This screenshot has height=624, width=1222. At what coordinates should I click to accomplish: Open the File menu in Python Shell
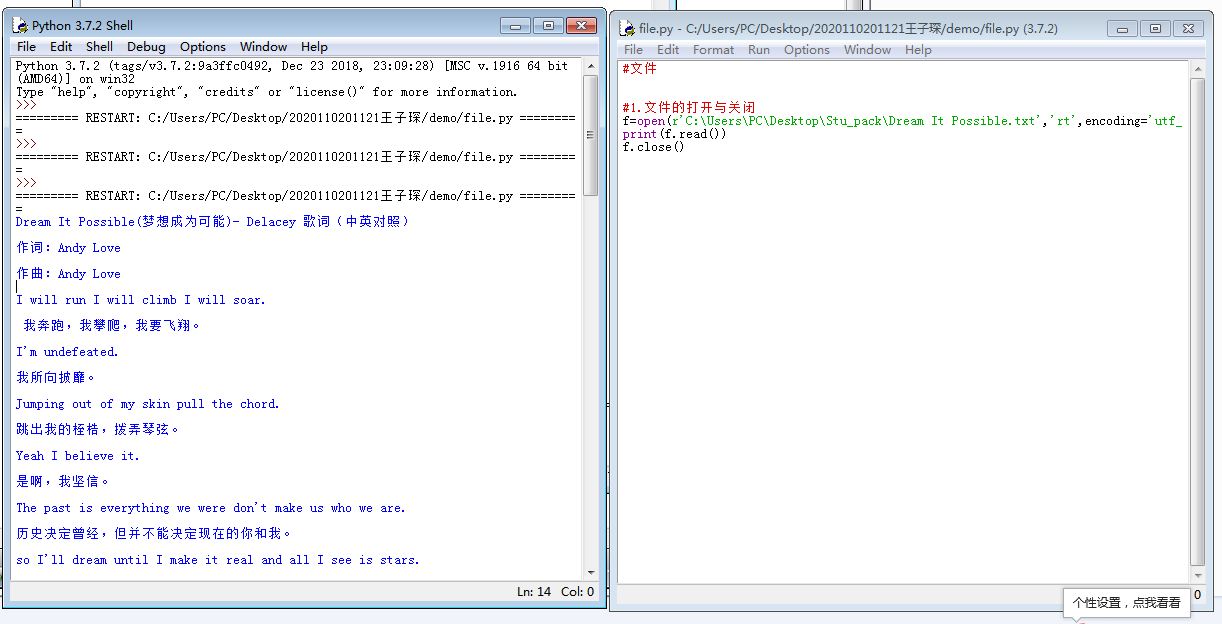26,46
